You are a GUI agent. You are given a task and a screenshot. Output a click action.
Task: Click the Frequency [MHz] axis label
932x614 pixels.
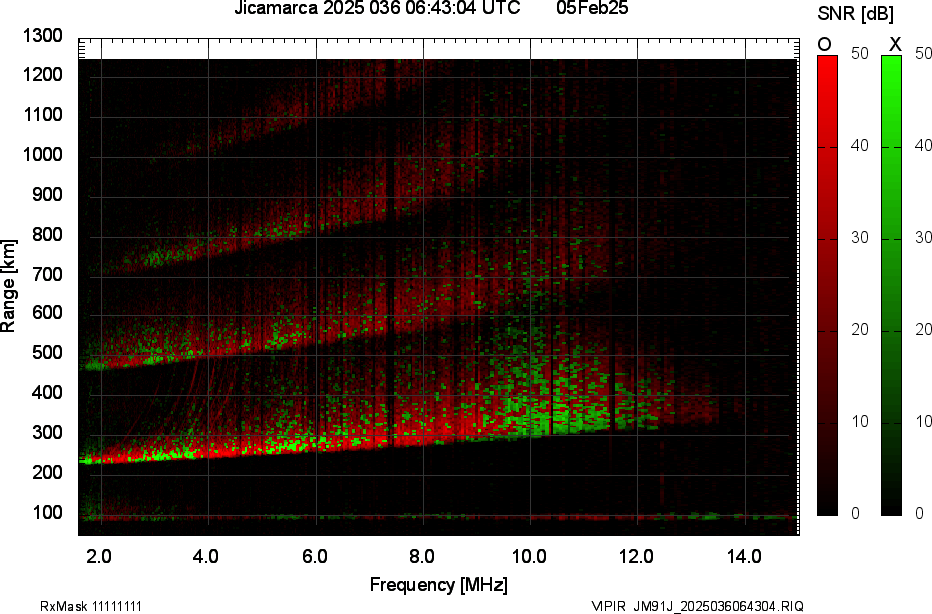click(439, 585)
